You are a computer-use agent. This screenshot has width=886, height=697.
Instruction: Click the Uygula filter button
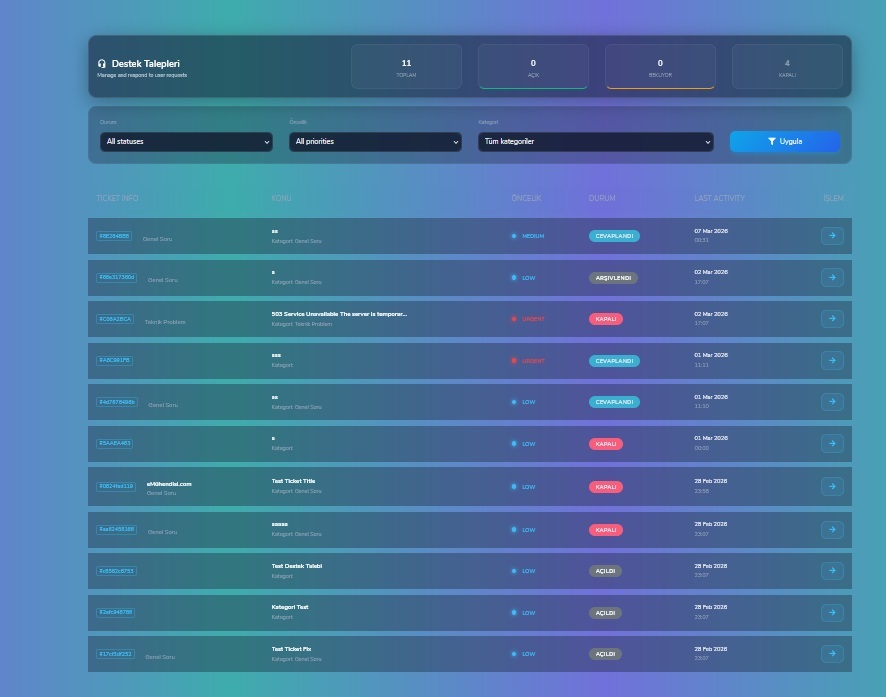coord(785,142)
